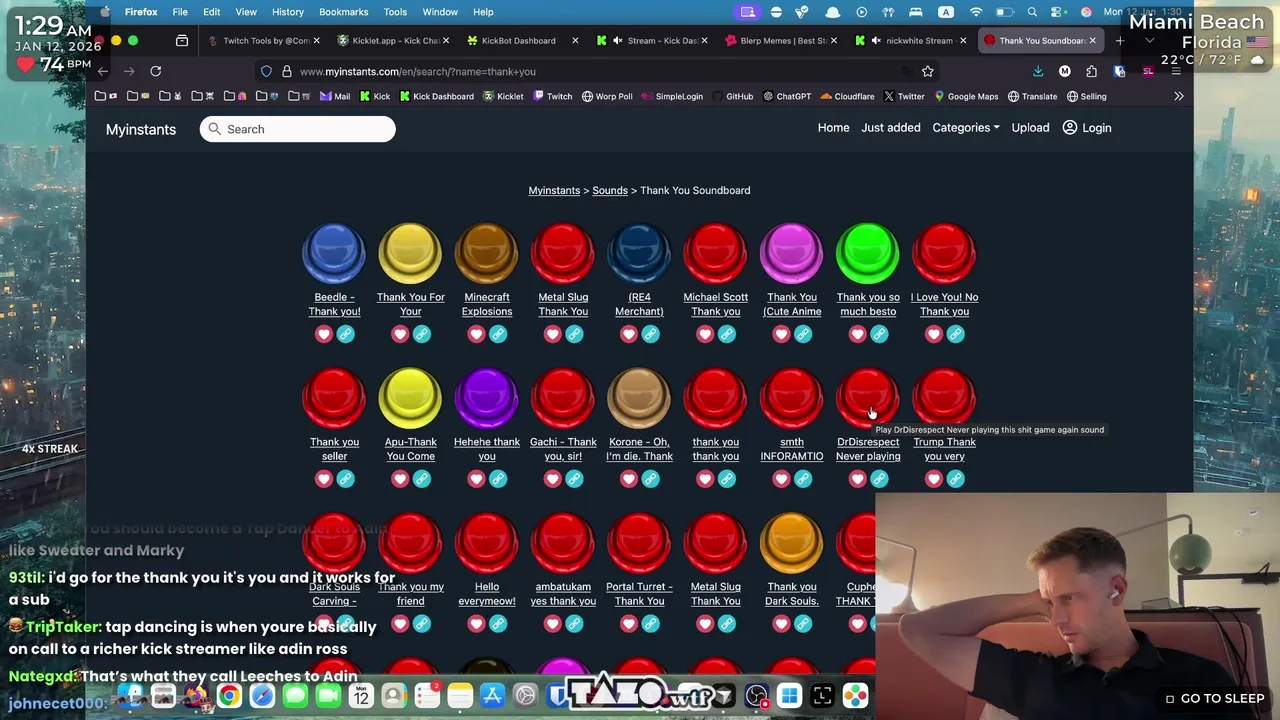The width and height of the screenshot is (1280, 720).
Task: Play the pink Thank You Cute Anime button
Action: pyautogui.click(x=792, y=253)
